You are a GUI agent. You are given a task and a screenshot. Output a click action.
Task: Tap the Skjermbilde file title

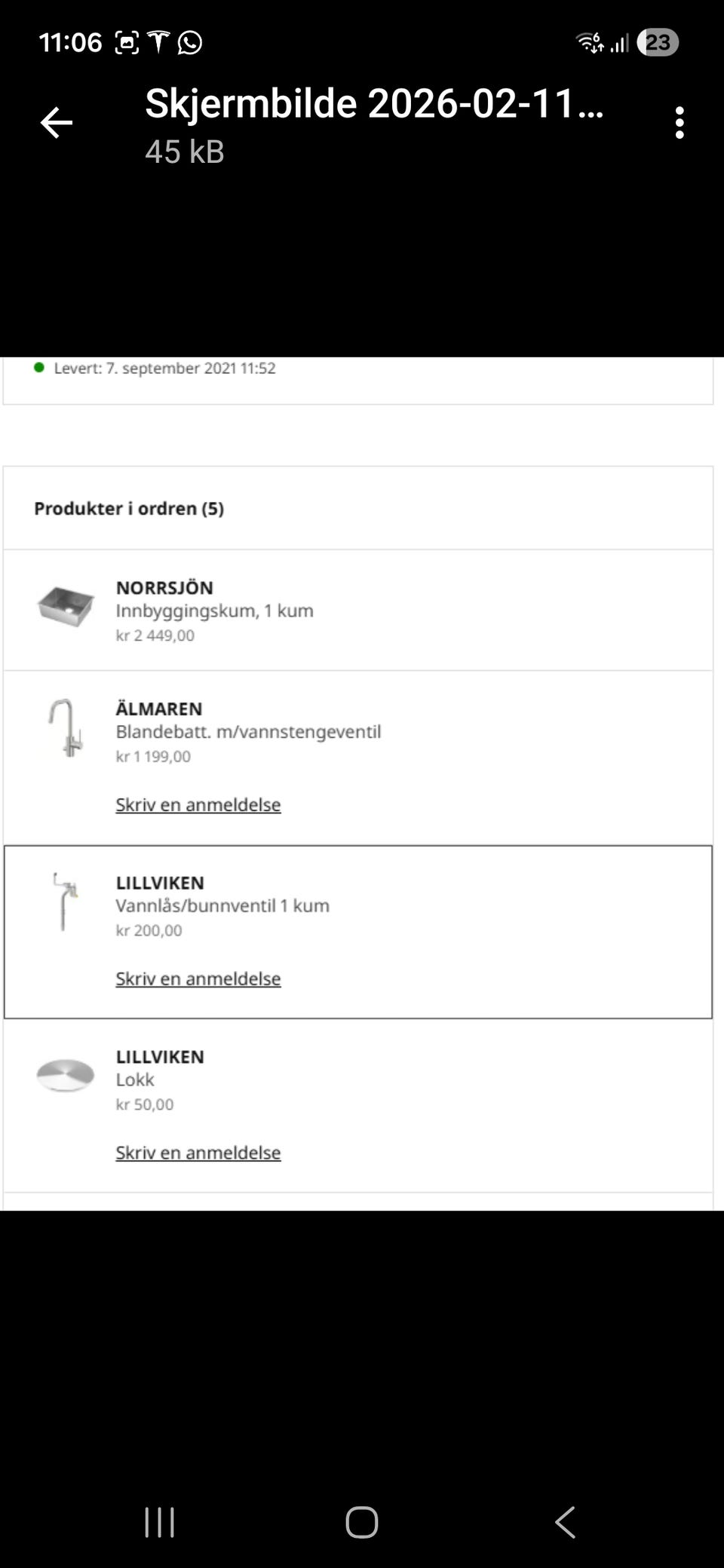373,104
